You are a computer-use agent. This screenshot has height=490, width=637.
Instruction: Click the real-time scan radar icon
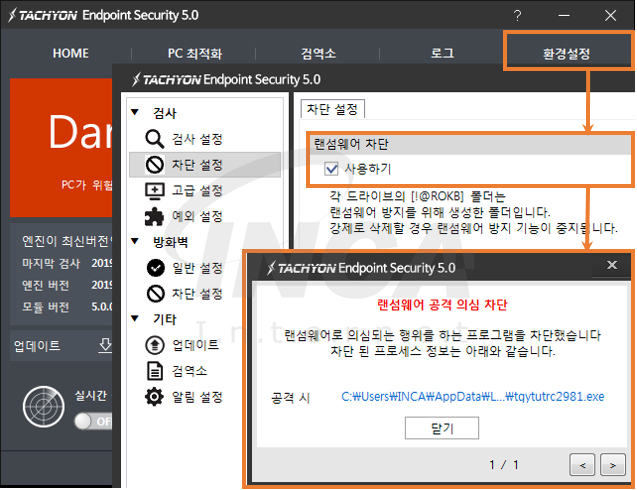44,407
